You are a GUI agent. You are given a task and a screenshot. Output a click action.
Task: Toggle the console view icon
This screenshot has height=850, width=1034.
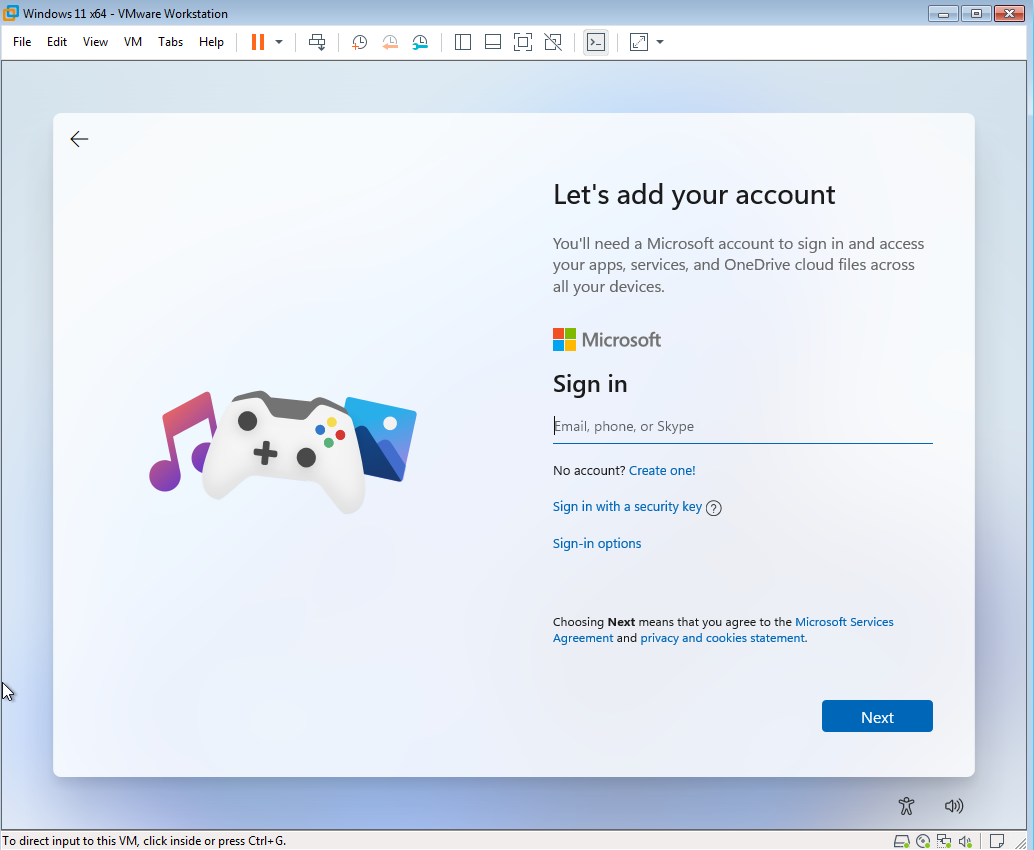point(595,42)
